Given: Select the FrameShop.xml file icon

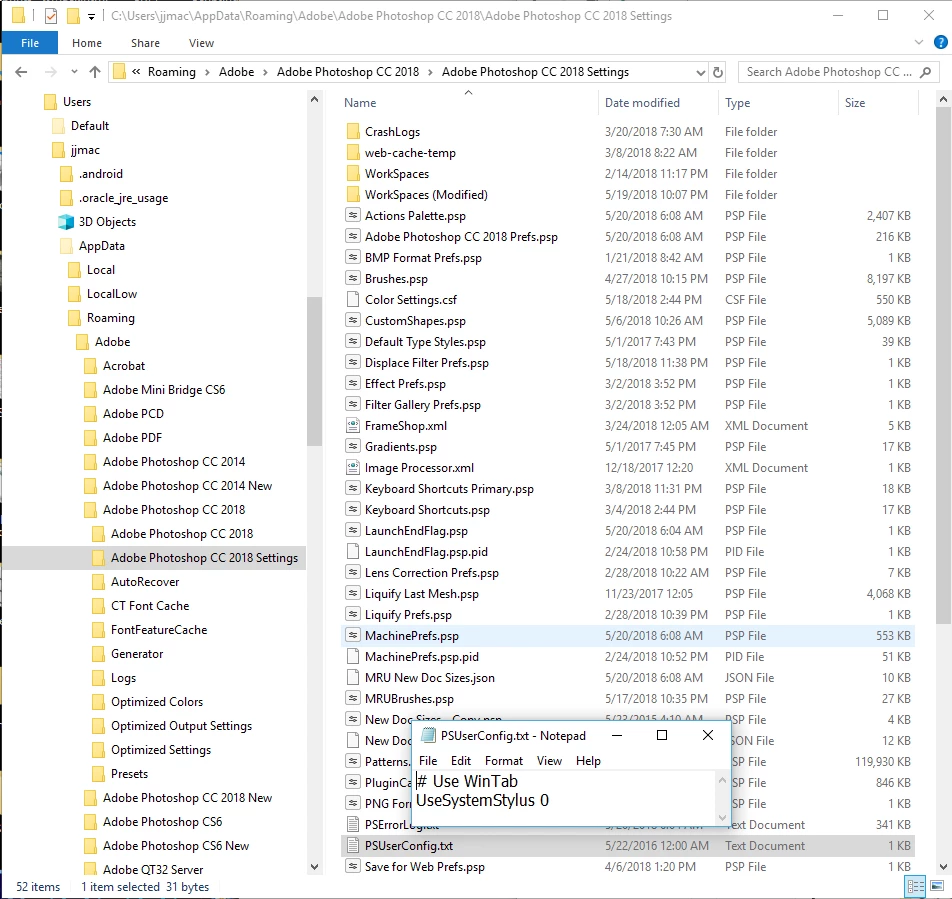Looking at the screenshot, I should [353, 426].
